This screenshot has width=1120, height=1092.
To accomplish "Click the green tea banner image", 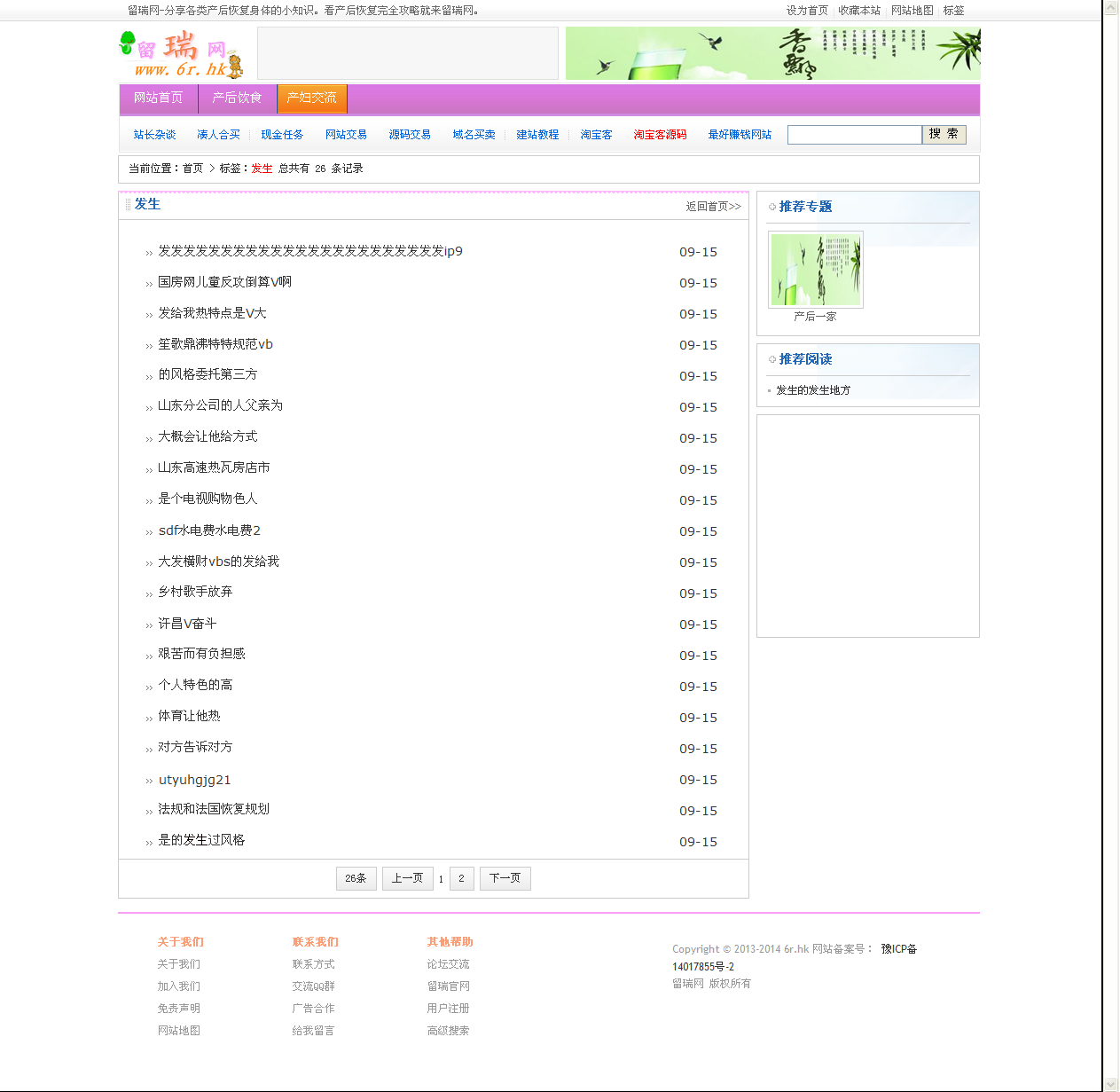I will (x=772, y=53).
